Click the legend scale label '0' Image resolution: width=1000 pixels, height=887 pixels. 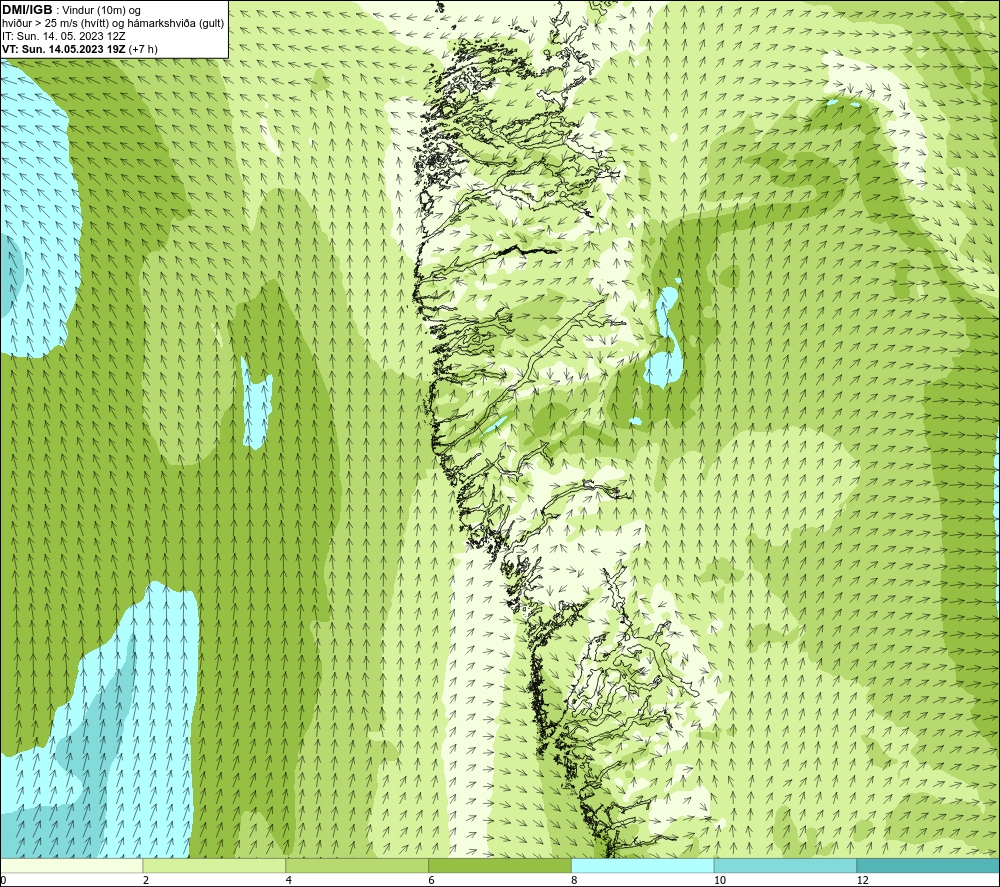(3, 880)
